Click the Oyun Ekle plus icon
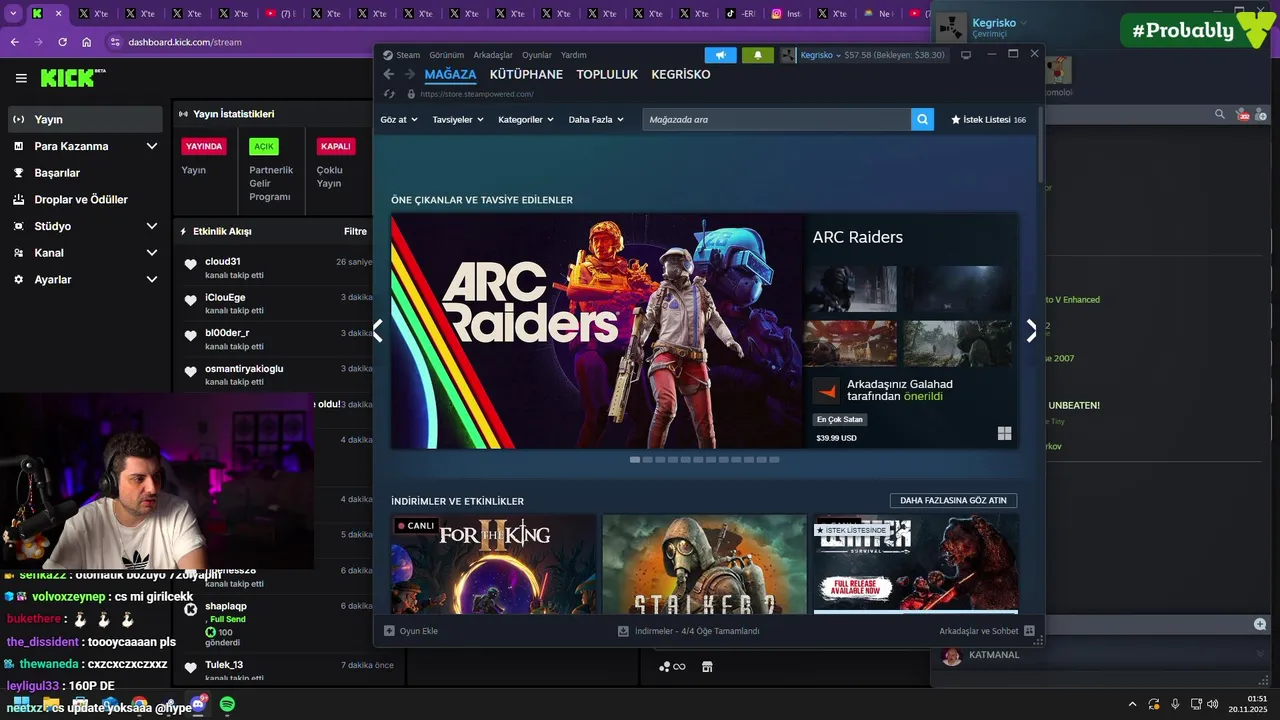The width and height of the screenshot is (1280, 720). point(389,631)
